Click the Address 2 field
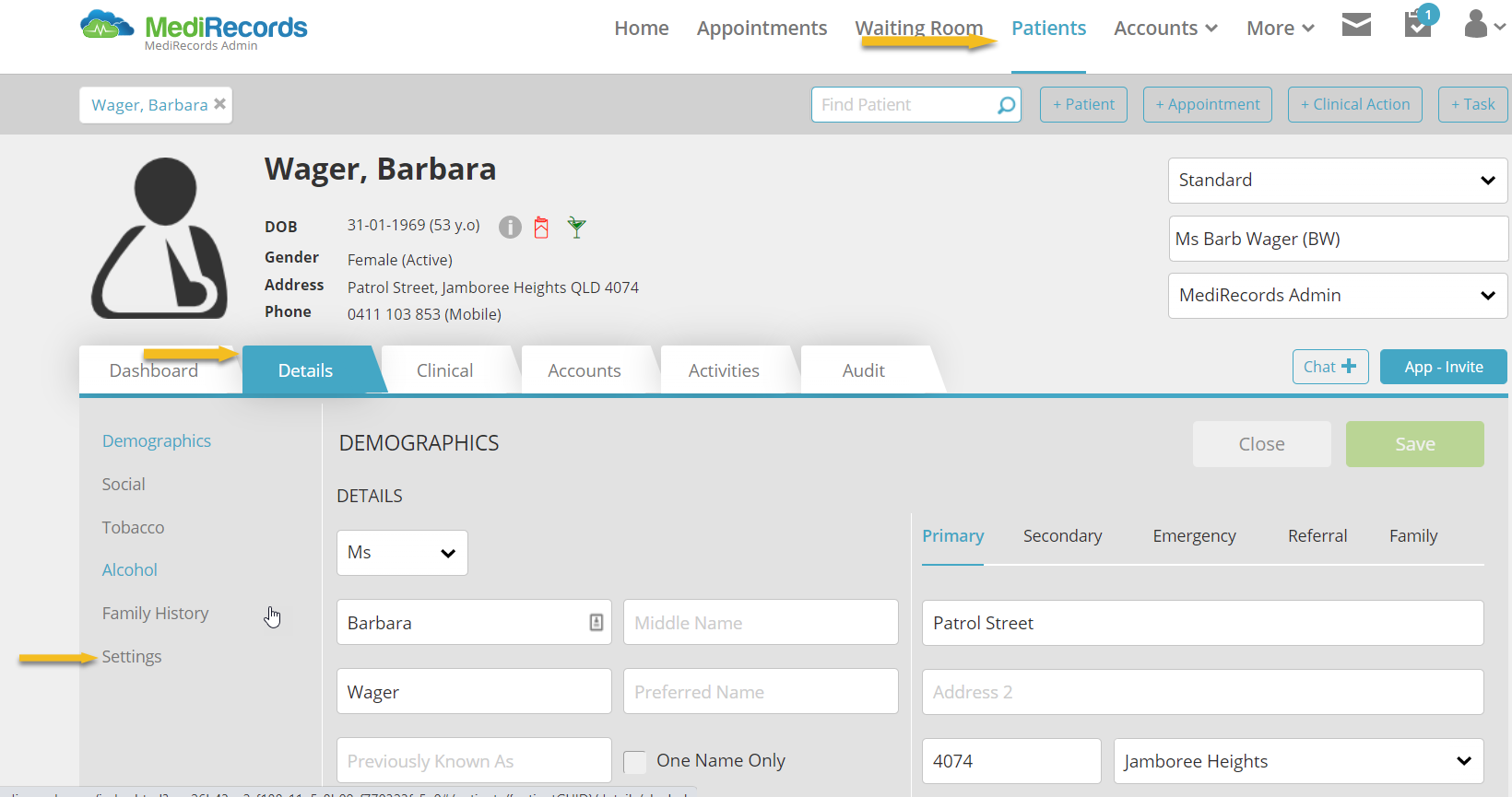The height and width of the screenshot is (797, 1512). click(1203, 692)
